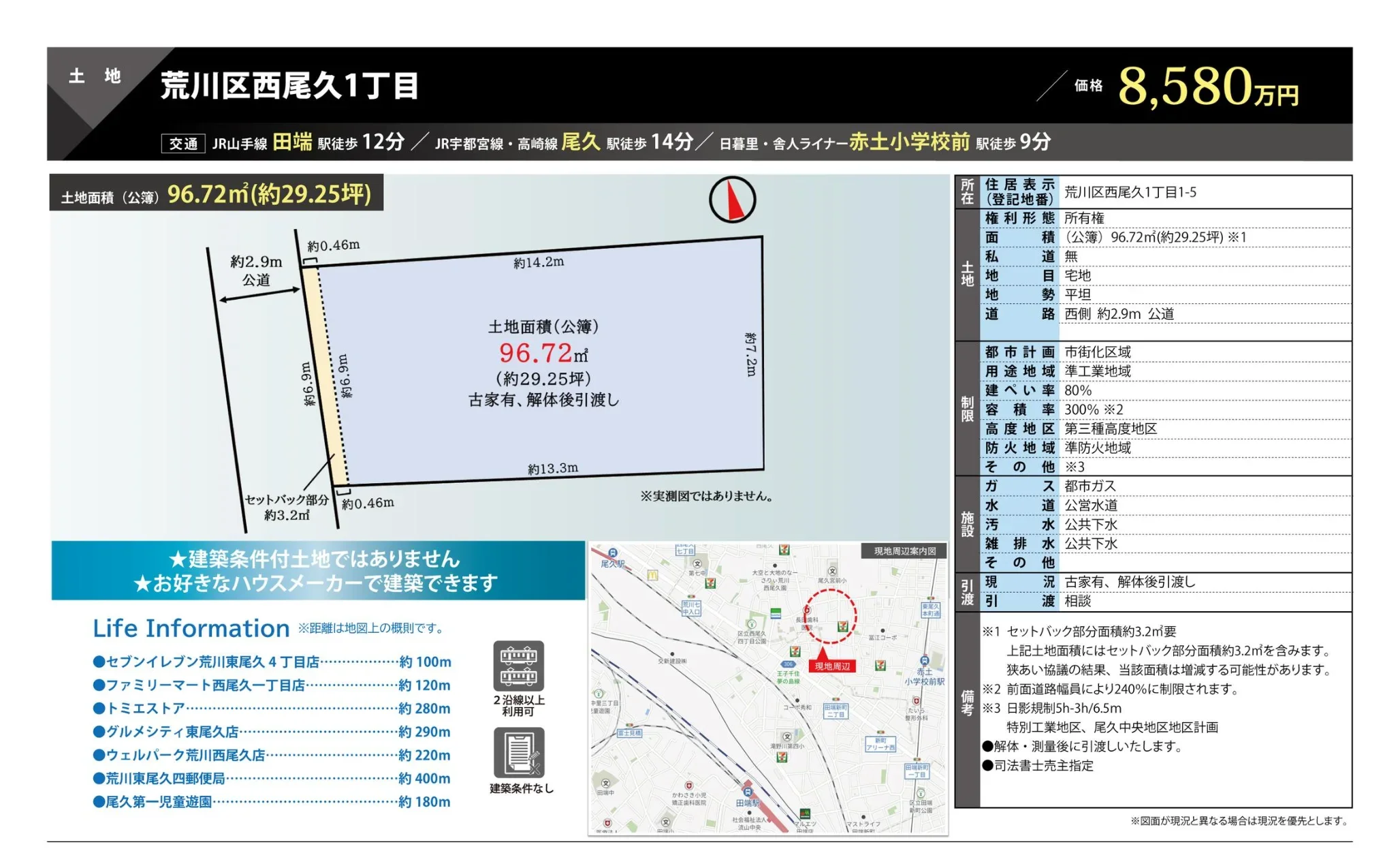Click the red 現地周辺 marker on map
The width and height of the screenshot is (1400, 853).
coord(831,664)
